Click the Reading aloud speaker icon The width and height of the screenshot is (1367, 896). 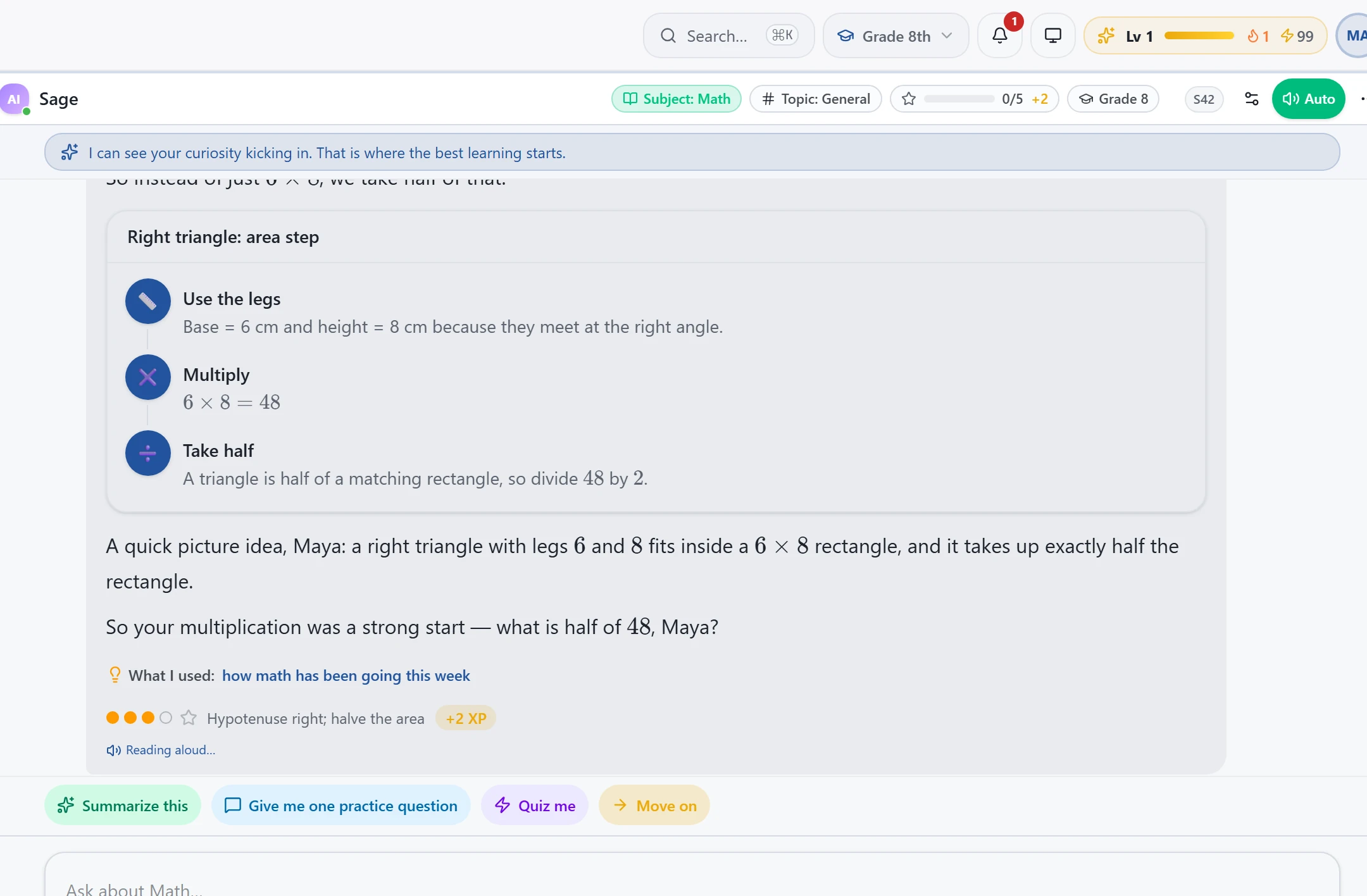coord(113,750)
